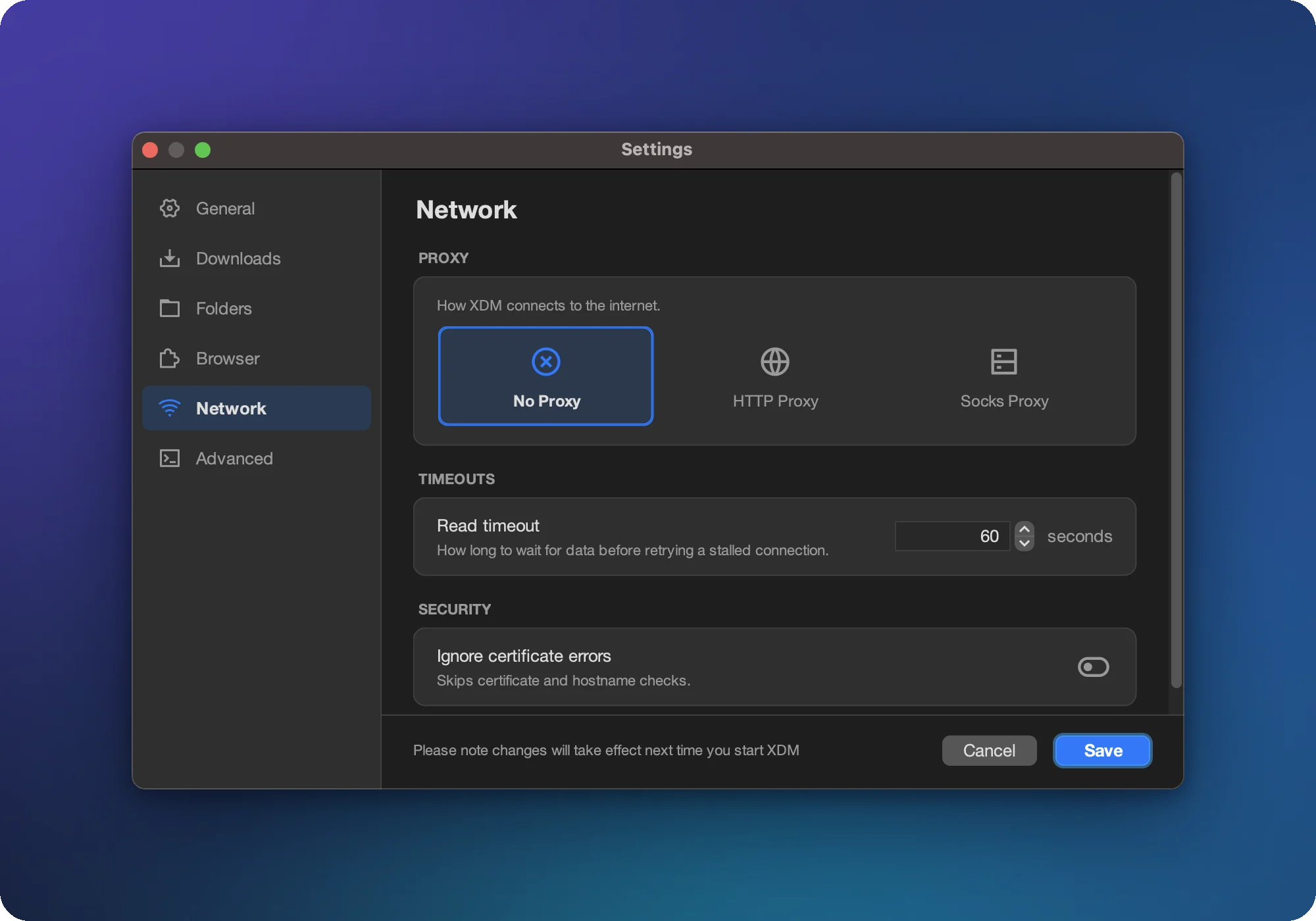Select the HTTP Proxy option label
Screen dimensions: 1316x921
[776, 401]
